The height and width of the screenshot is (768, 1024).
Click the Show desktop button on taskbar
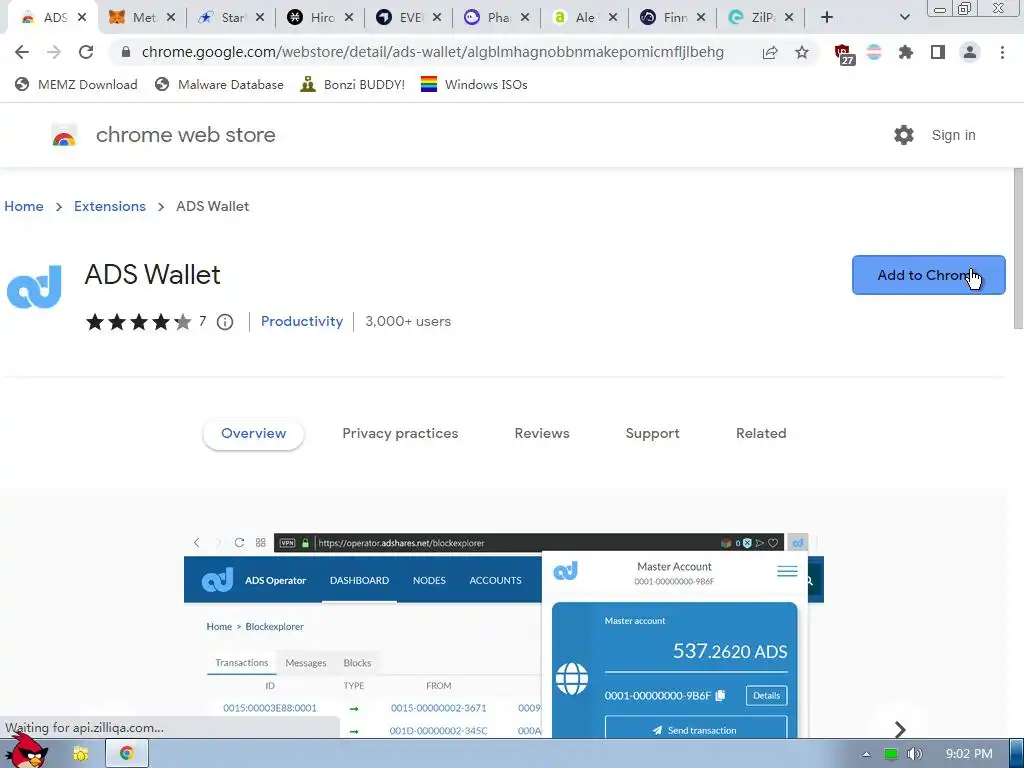click(1017, 754)
